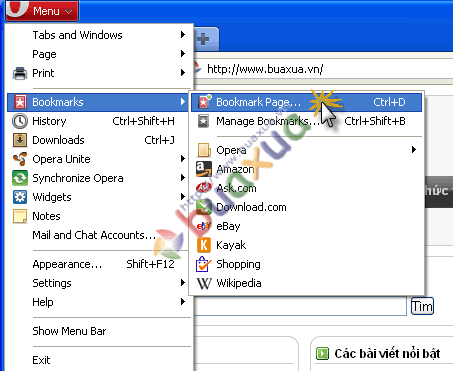The height and width of the screenshot is (371, 453).
Task: Choose Exit from the menu
Action: 99,360
